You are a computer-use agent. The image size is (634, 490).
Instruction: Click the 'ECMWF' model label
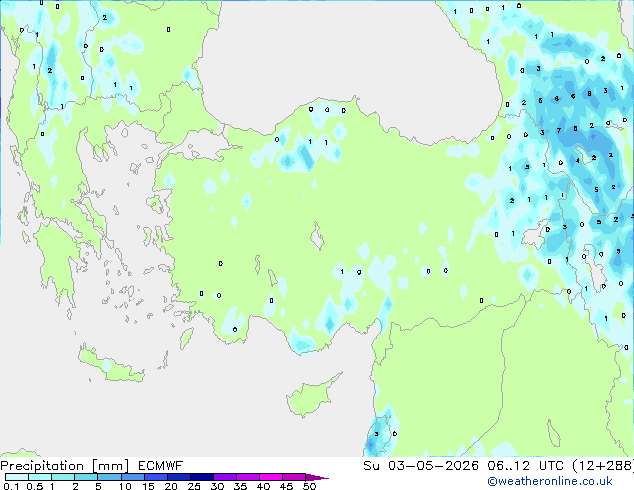click(x=160, y=466)
